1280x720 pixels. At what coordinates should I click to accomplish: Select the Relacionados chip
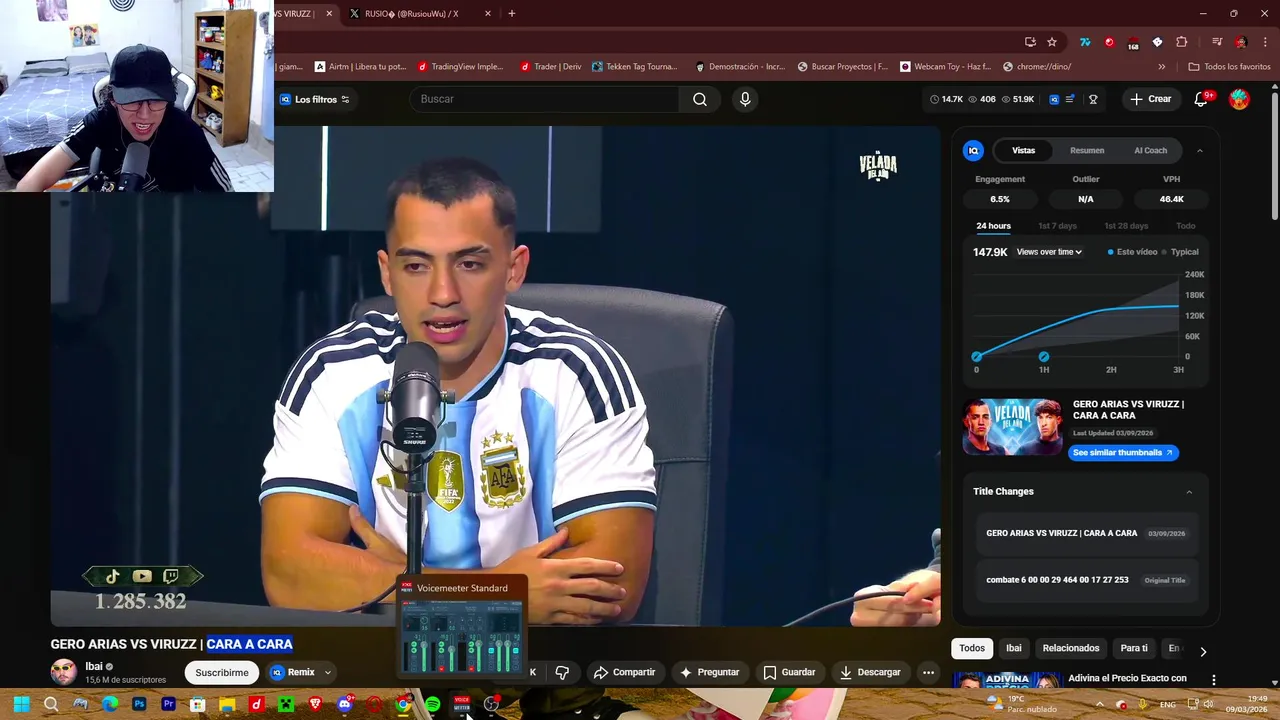point(1071,648)
